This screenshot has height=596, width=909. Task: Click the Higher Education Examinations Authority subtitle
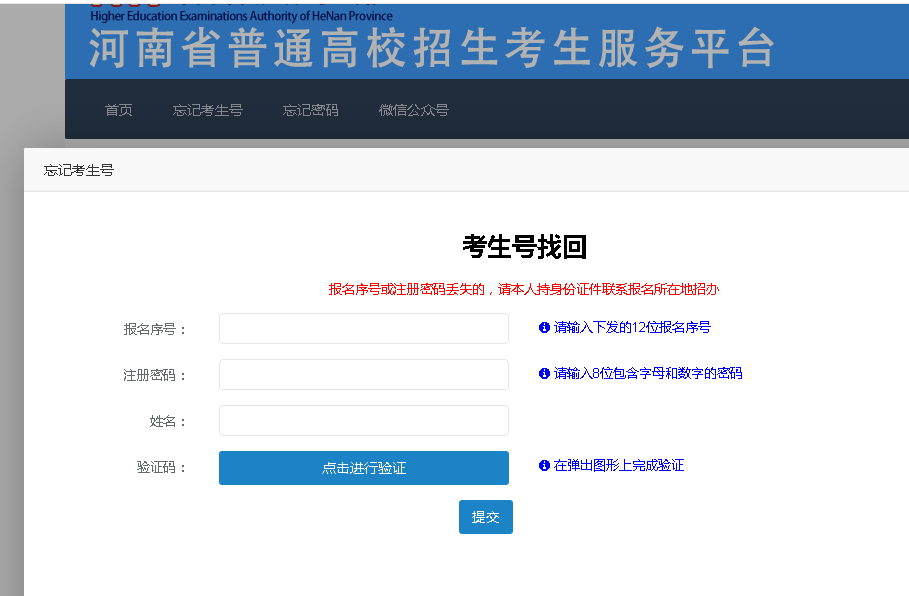[241, 16]
